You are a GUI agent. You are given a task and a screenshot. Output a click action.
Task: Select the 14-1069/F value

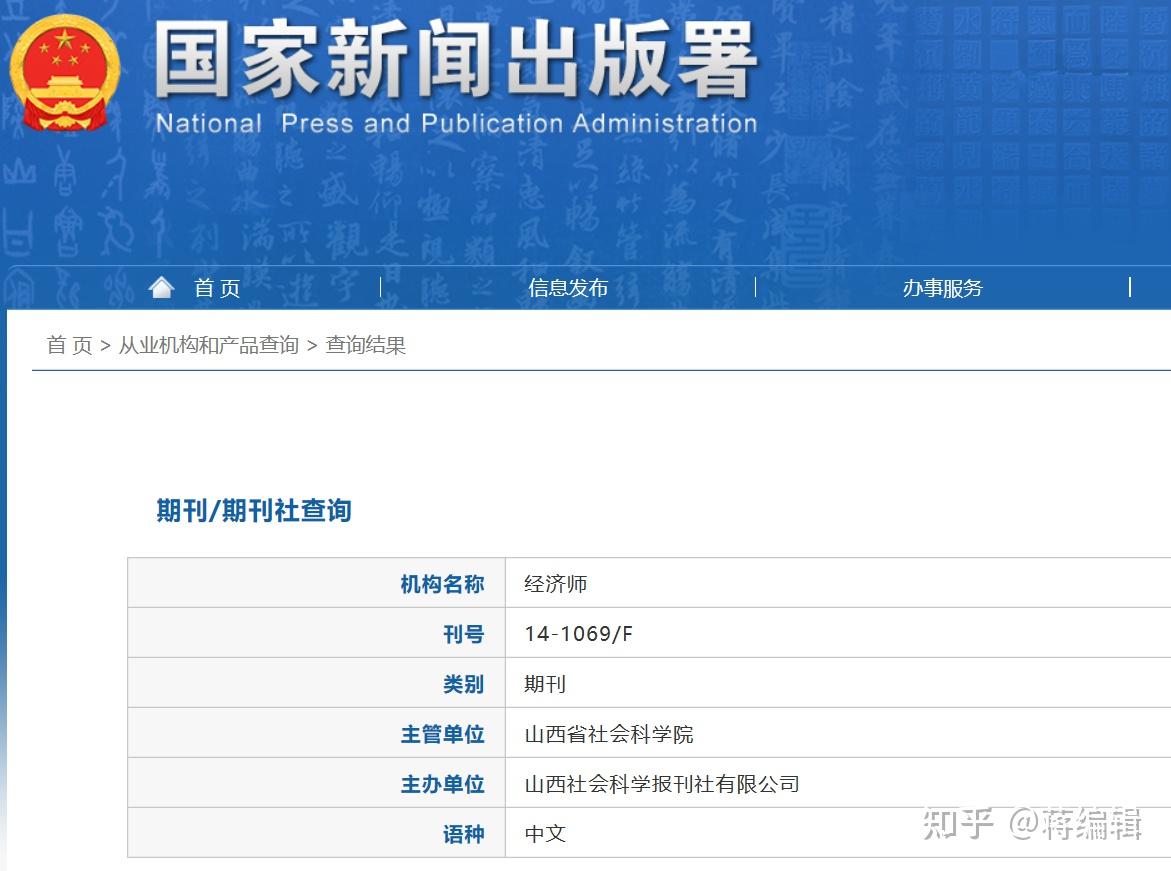coord(578,633)
